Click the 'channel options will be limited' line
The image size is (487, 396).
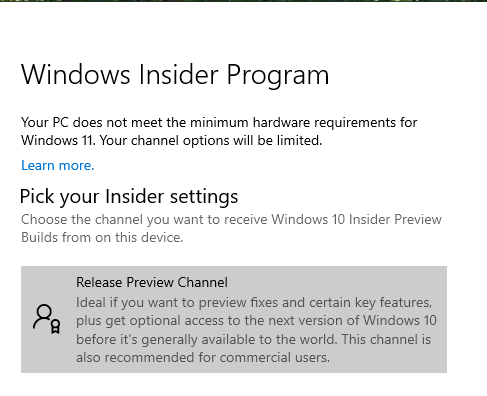(172, 140)
